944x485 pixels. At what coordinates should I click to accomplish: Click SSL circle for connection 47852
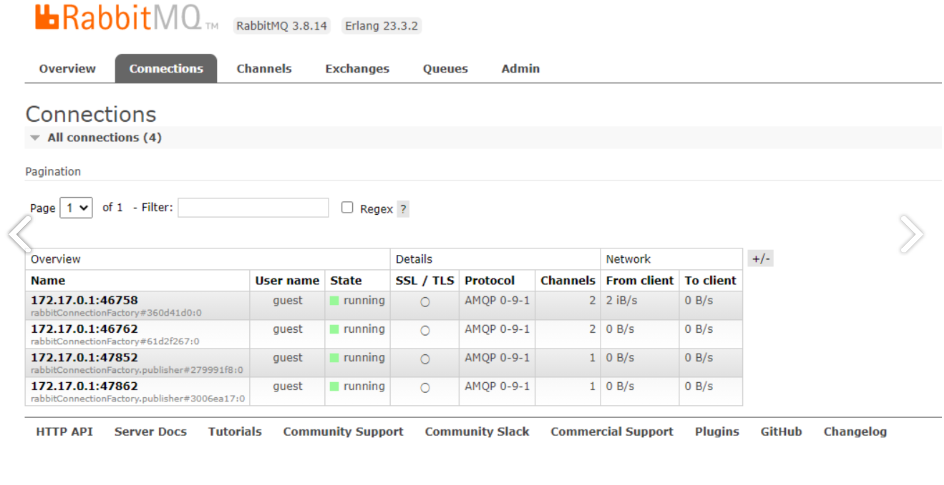(425, 359)
